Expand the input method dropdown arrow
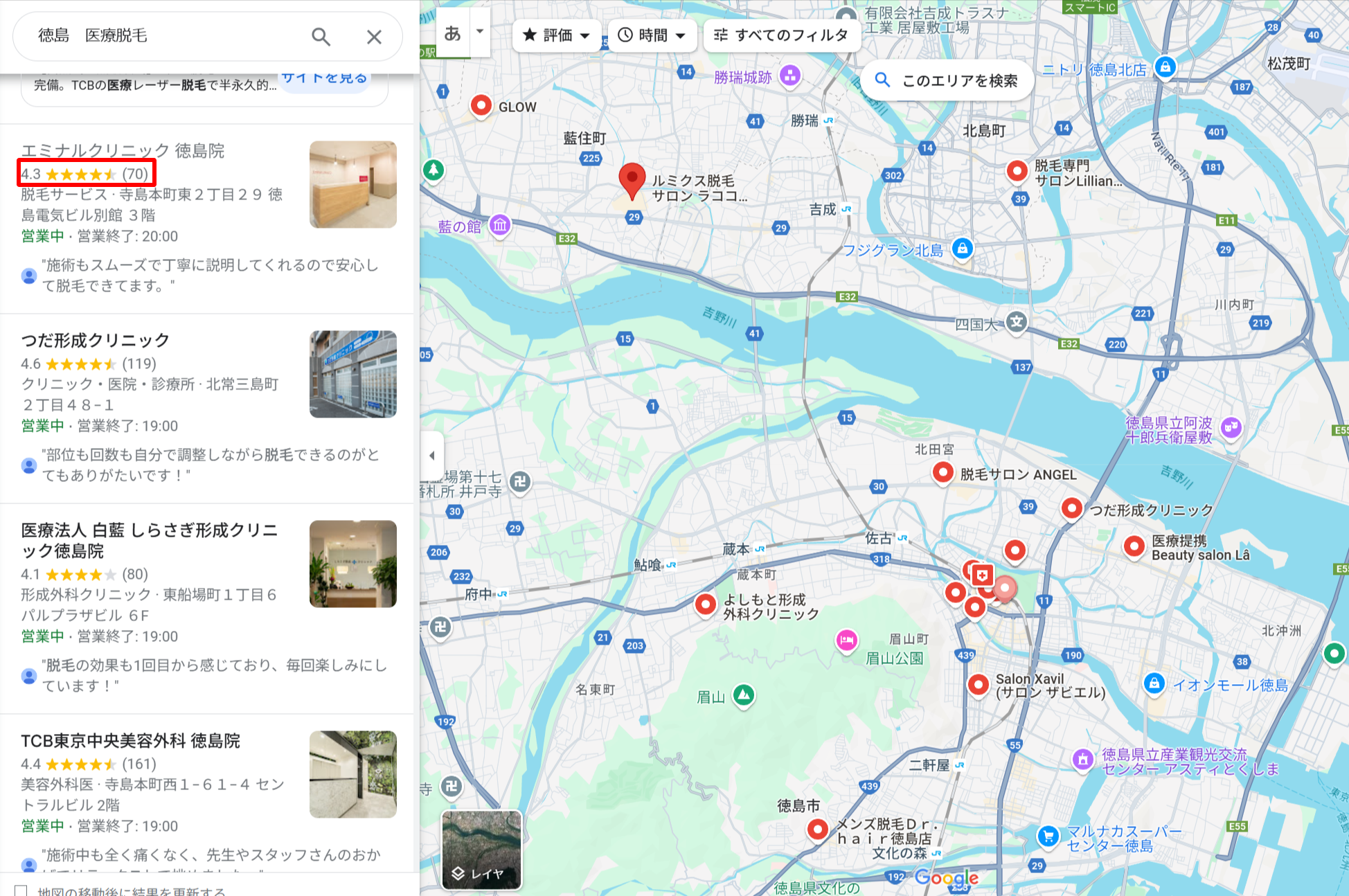 (x=480, y=32)
